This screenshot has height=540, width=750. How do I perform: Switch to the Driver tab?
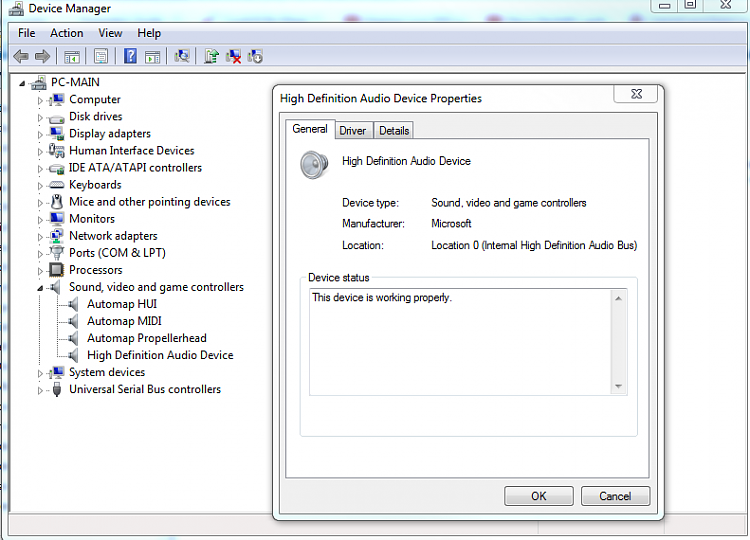point(353,131)
